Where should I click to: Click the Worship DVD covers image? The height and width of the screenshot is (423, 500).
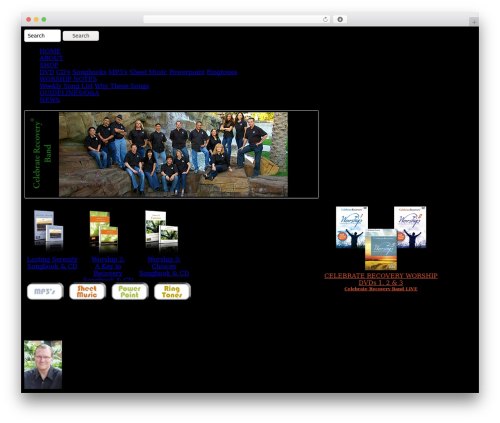pyautogui.click(x=381, y=238)
